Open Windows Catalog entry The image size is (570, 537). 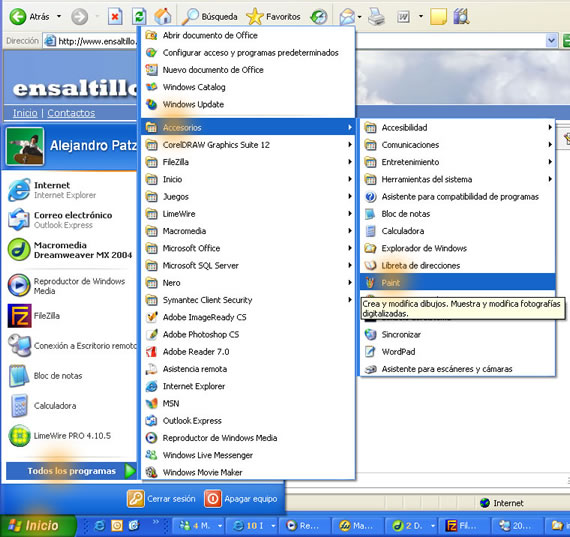pos(248,87)
